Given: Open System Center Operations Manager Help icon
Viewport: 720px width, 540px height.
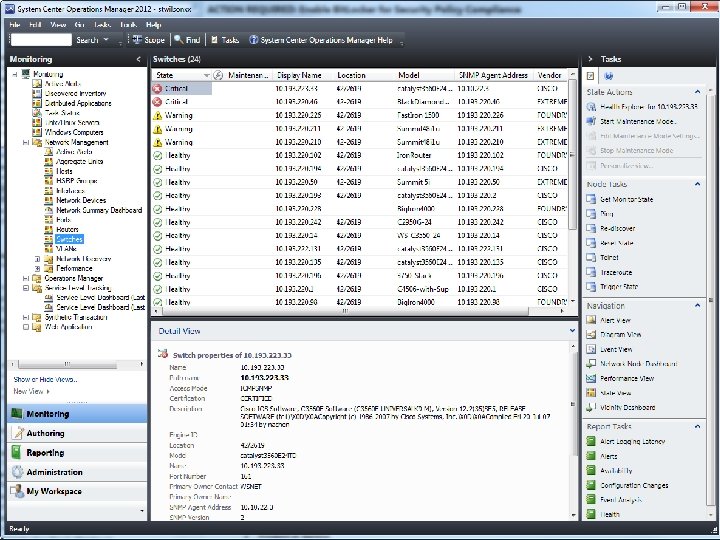Looking at the screenshot, I should (253, 40).
